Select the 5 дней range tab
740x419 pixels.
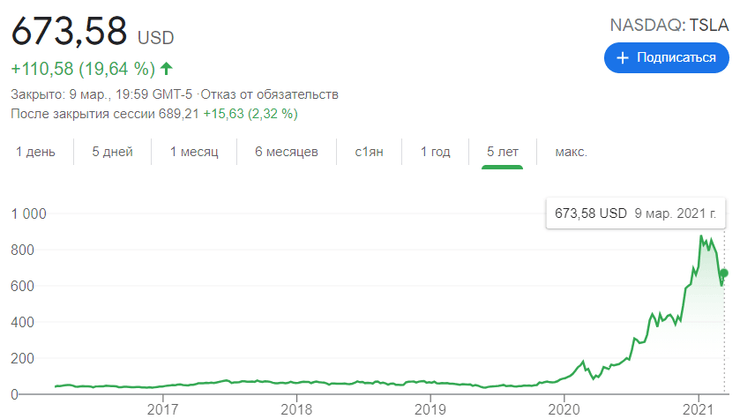click(112, 152)
